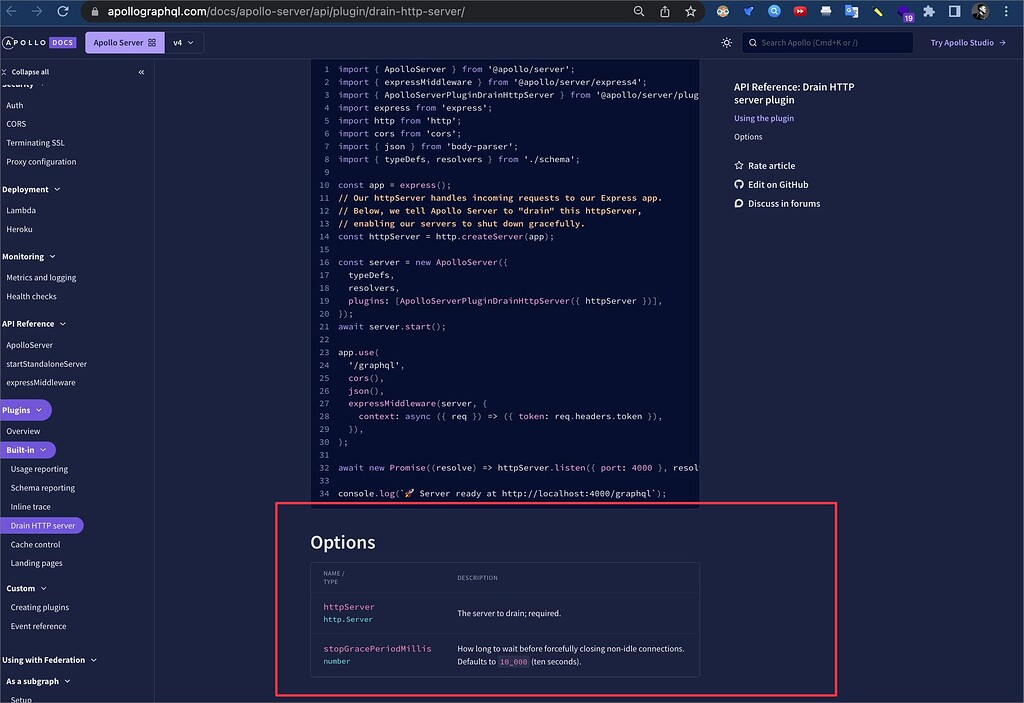
Task: Click the search magnifier in the Apollo search bar
Action: (753, 42)
